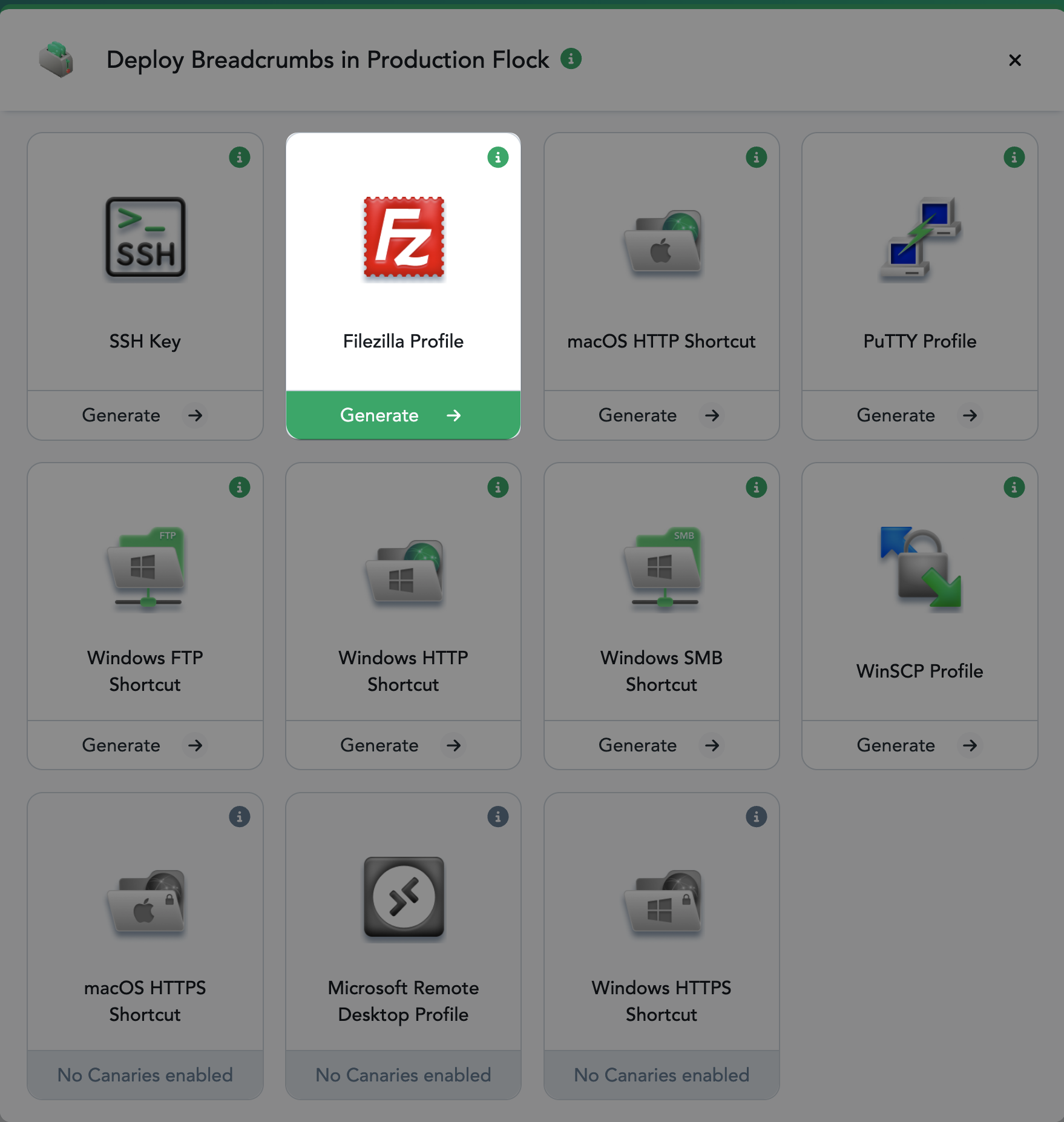This screenshot has height=1122, width=1064.
Task: Open info for Windows HTTP Shortcut card
Action: click(x=498, y=487)
